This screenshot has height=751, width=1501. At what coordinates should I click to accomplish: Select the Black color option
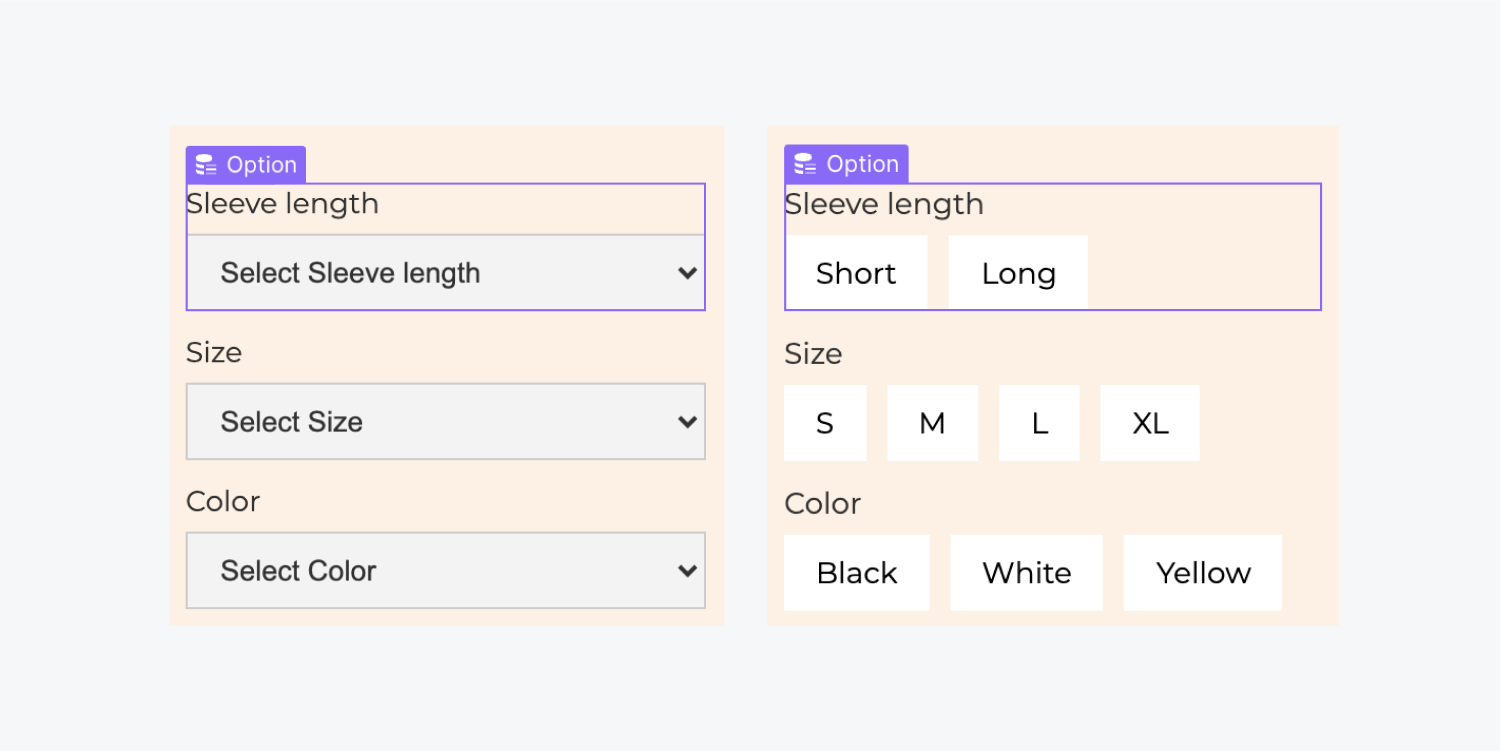[857, 573]
